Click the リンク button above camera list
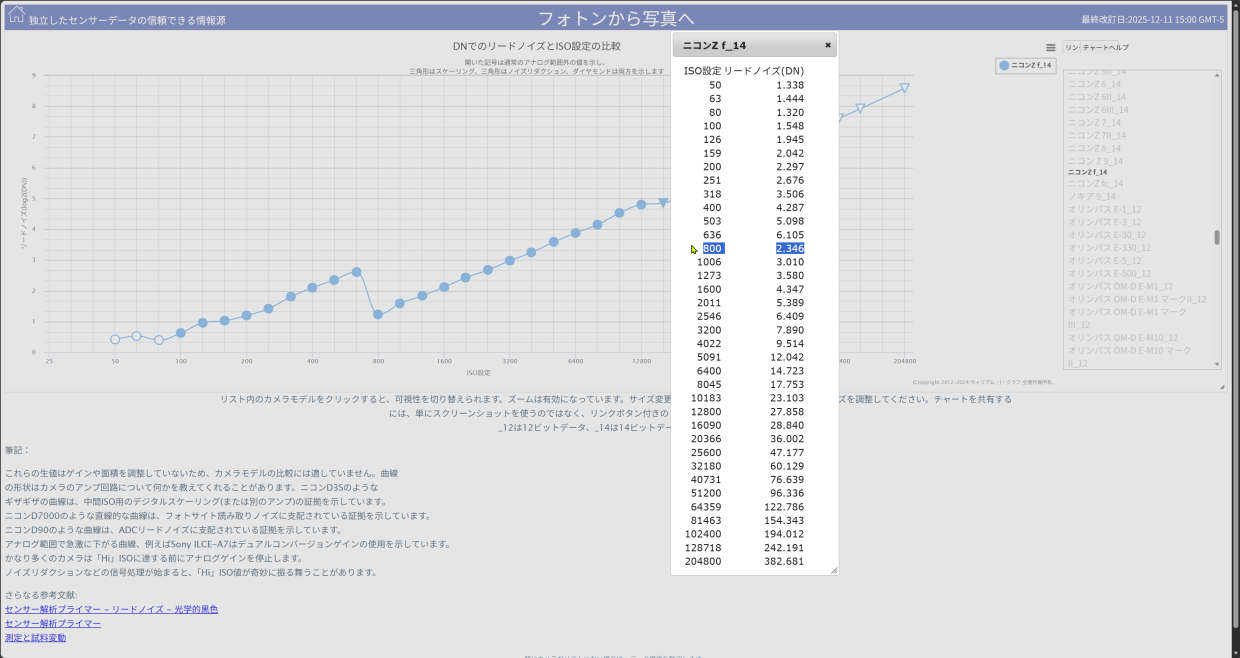This screenshot has width=1240, height=658. [1071, 47]
